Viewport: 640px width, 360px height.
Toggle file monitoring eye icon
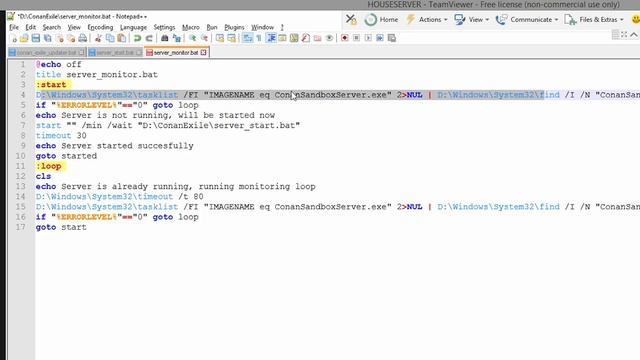(x=329, y=38)
